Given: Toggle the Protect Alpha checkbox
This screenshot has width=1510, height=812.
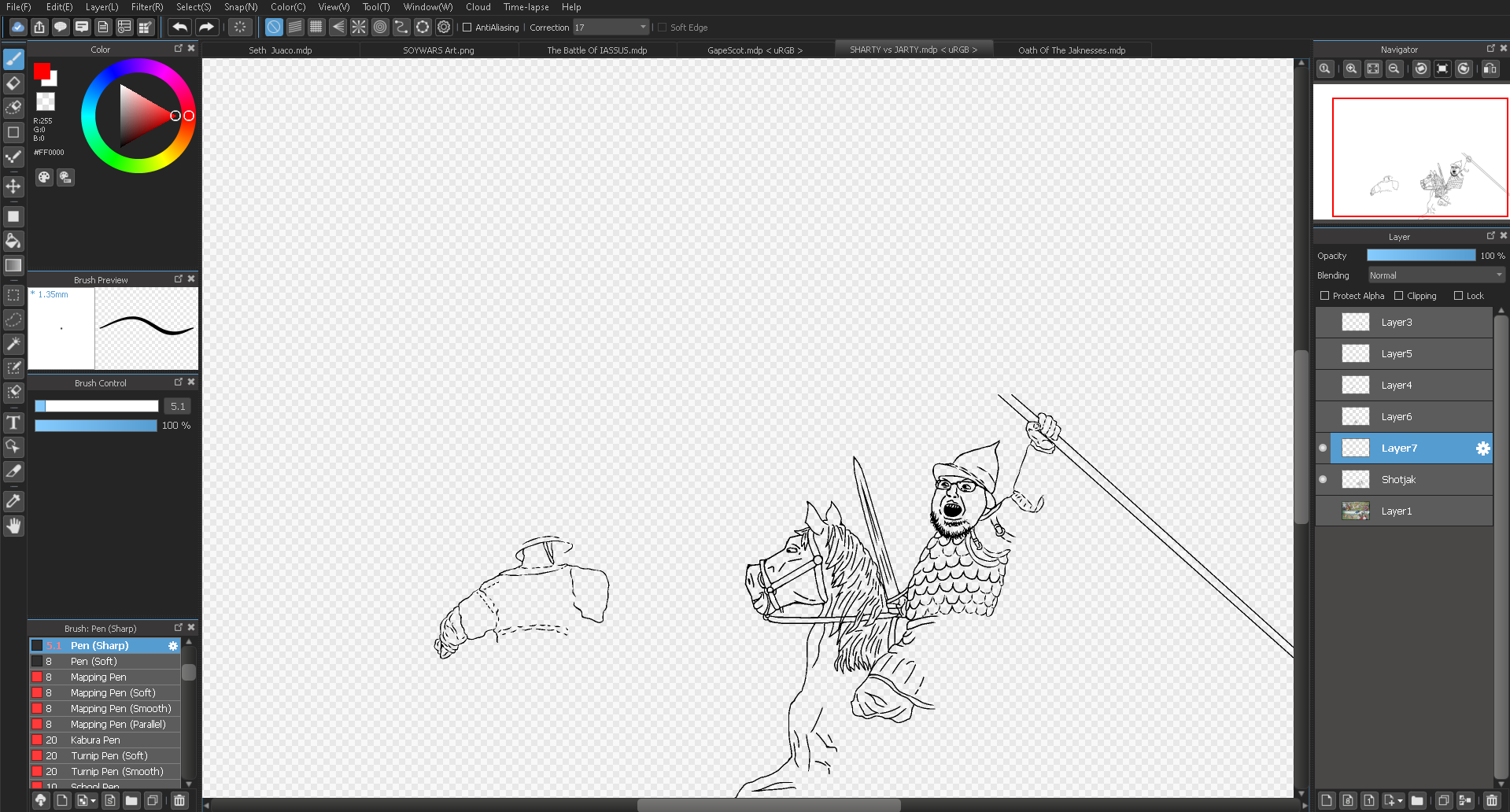Looking at the screenshot, I should (x=1324, y=296).
